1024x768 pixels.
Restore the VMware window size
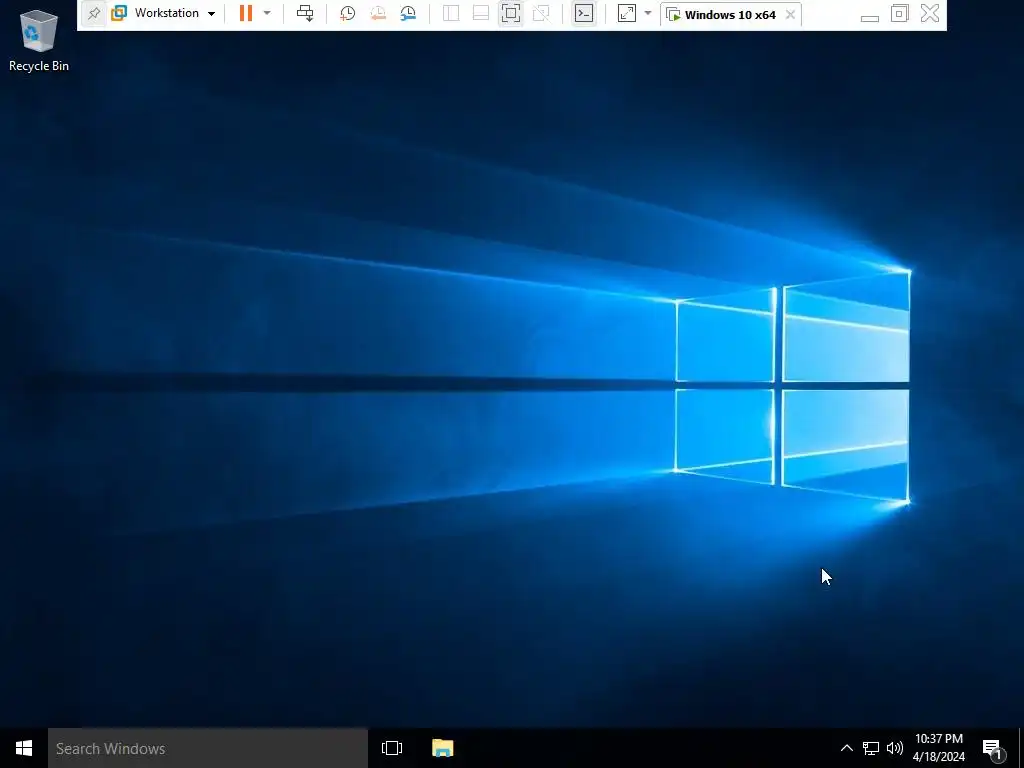(x=900, y=13)
